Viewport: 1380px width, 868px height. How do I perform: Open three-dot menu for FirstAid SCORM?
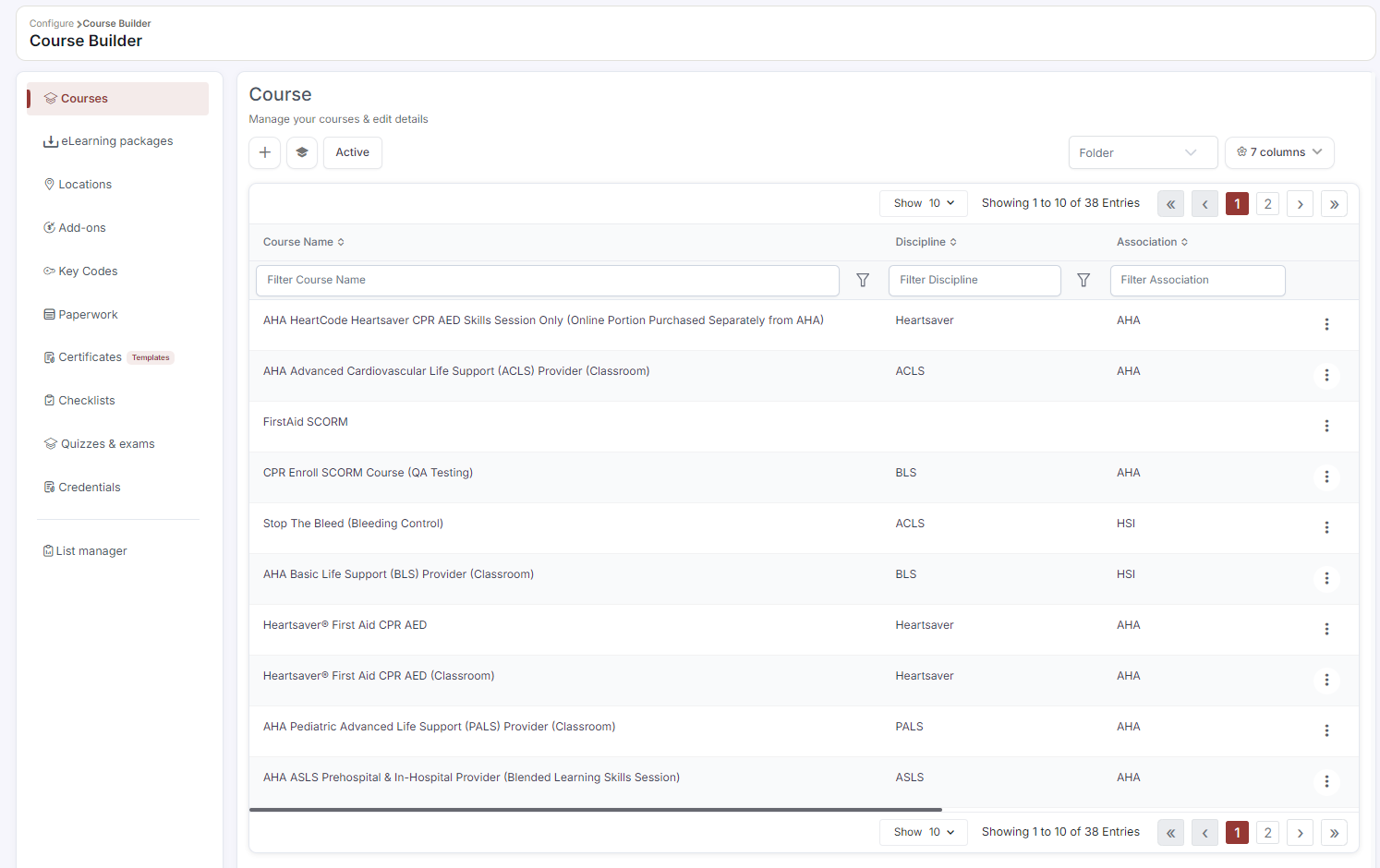tap(1326, 426)
